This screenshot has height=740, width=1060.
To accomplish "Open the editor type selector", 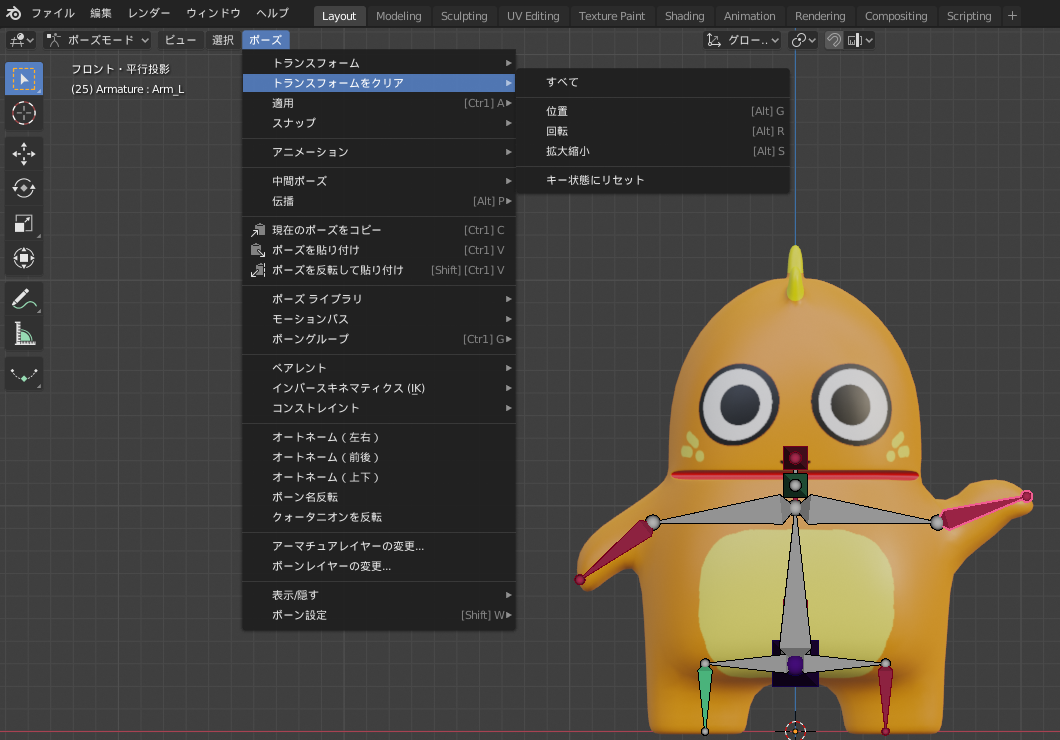I will [x=22, y=41].
